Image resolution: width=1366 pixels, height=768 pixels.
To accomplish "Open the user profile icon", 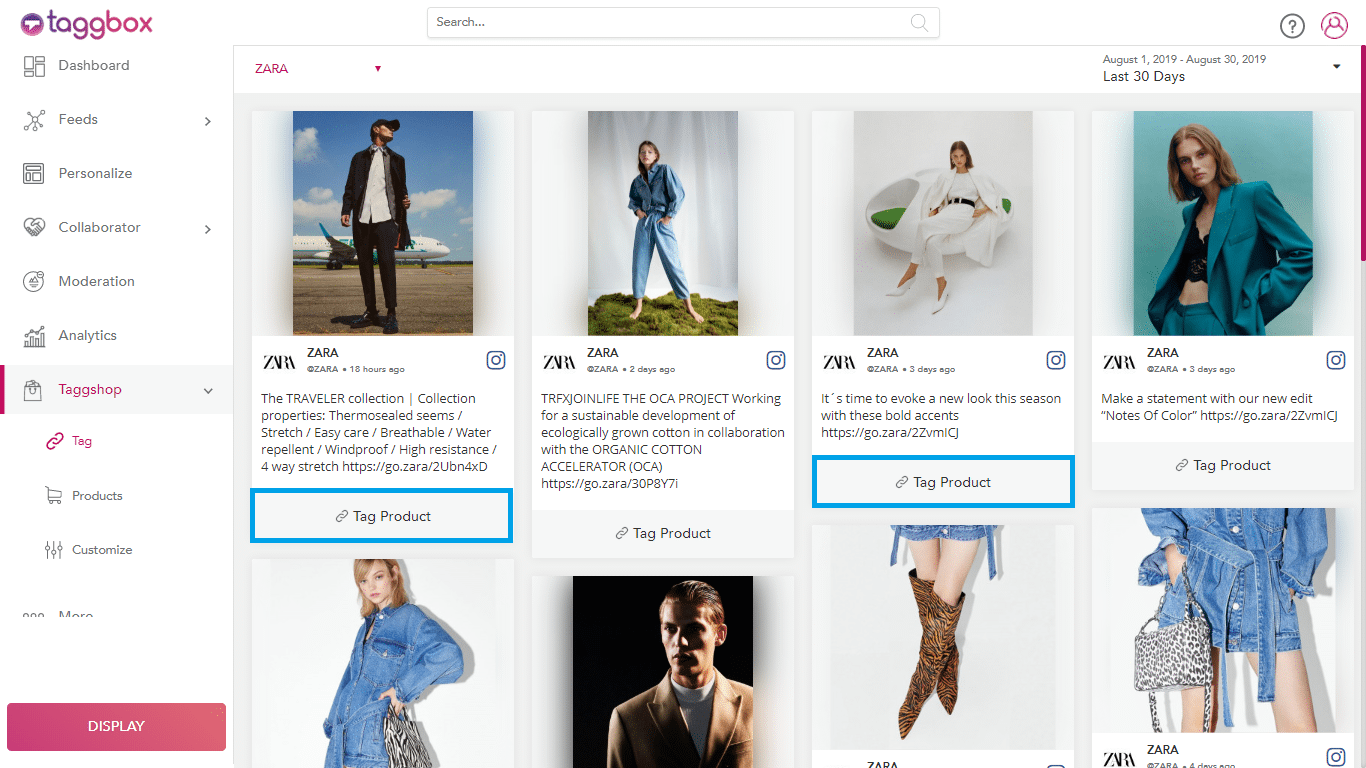I will point(1334,26).
